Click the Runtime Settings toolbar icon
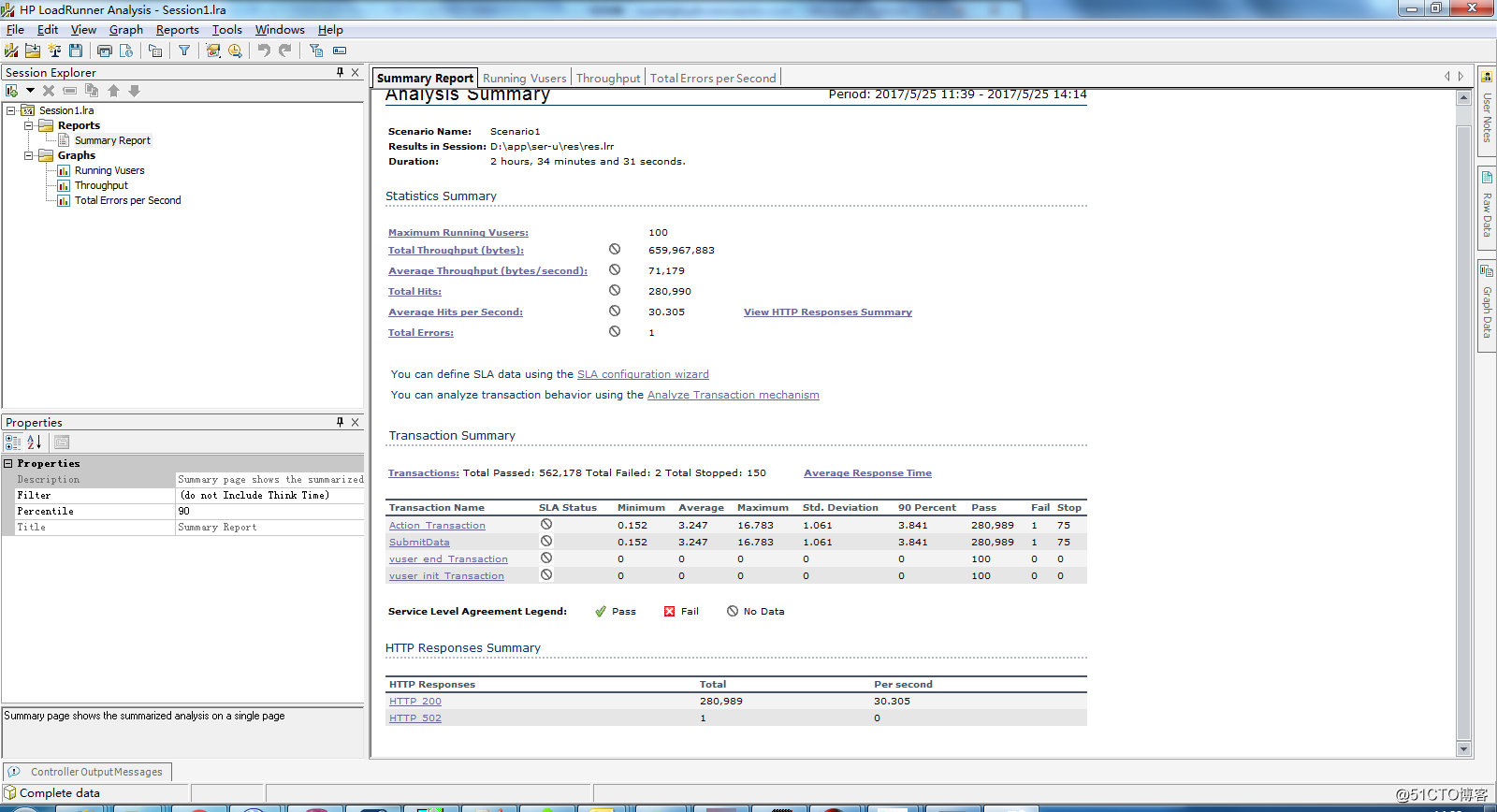Image resolution: width=1497 pixels, height=812 pixels. coord(155,51)
